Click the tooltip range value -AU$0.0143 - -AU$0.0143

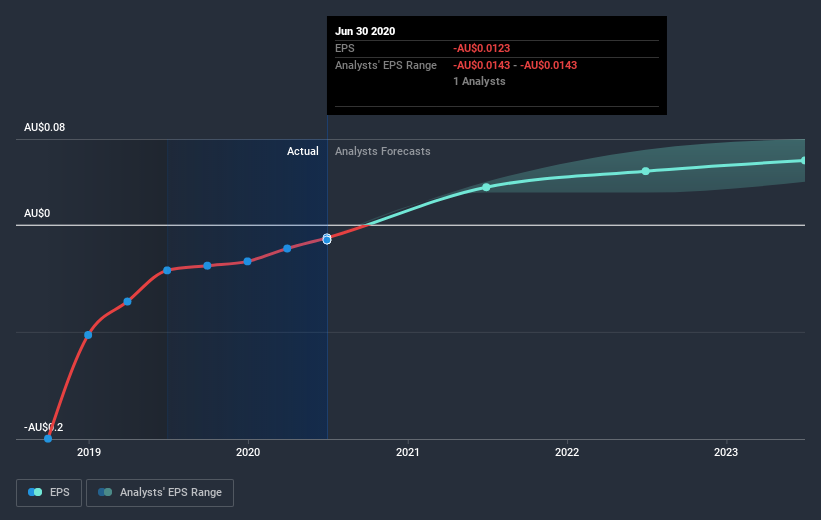pyautogui.click(x=515, y=65)
